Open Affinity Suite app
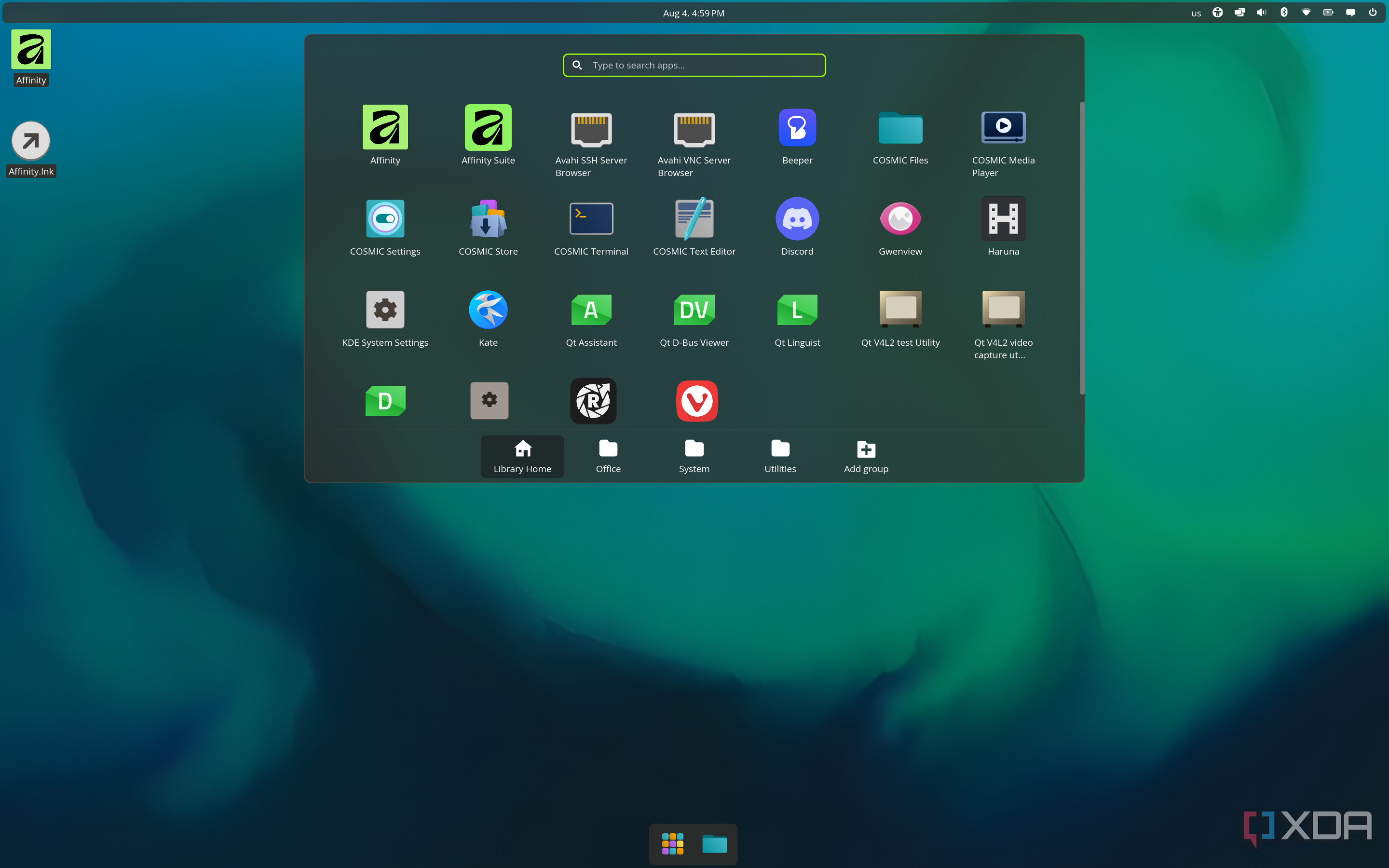This screenshot has height=868, width=1389. (x=488, y=136)
